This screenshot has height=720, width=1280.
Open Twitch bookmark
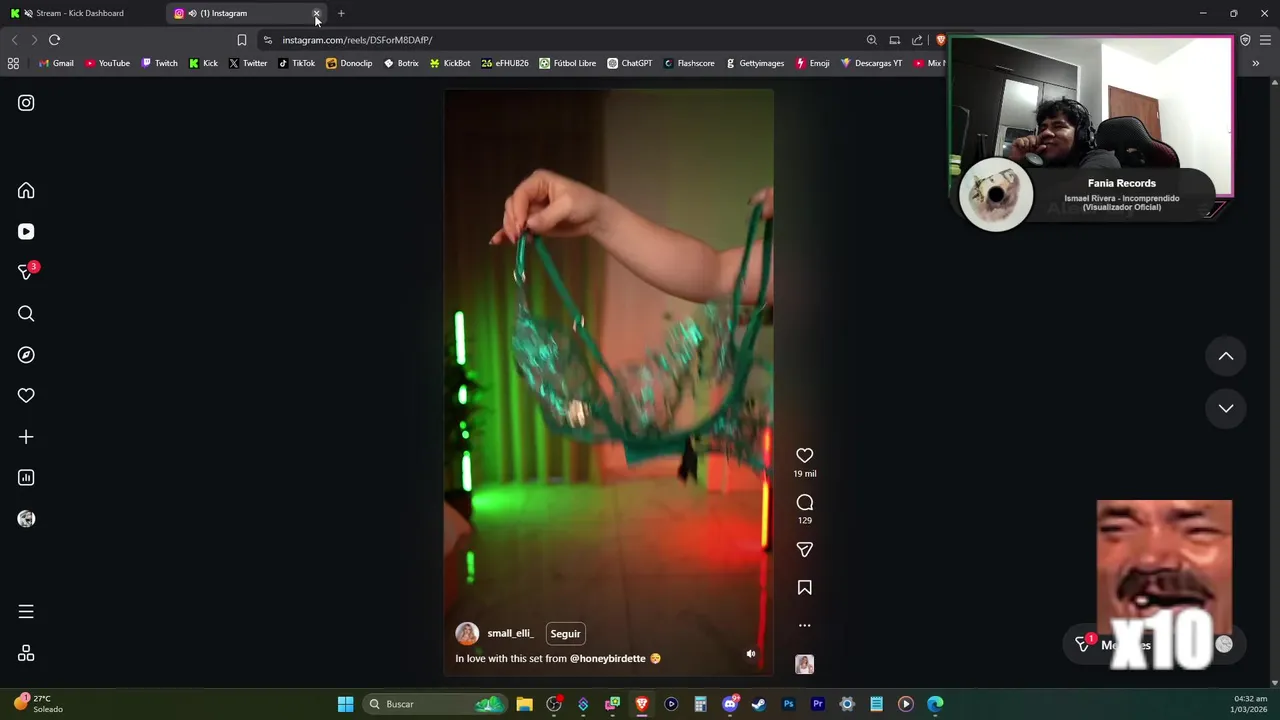click(159, 63)
